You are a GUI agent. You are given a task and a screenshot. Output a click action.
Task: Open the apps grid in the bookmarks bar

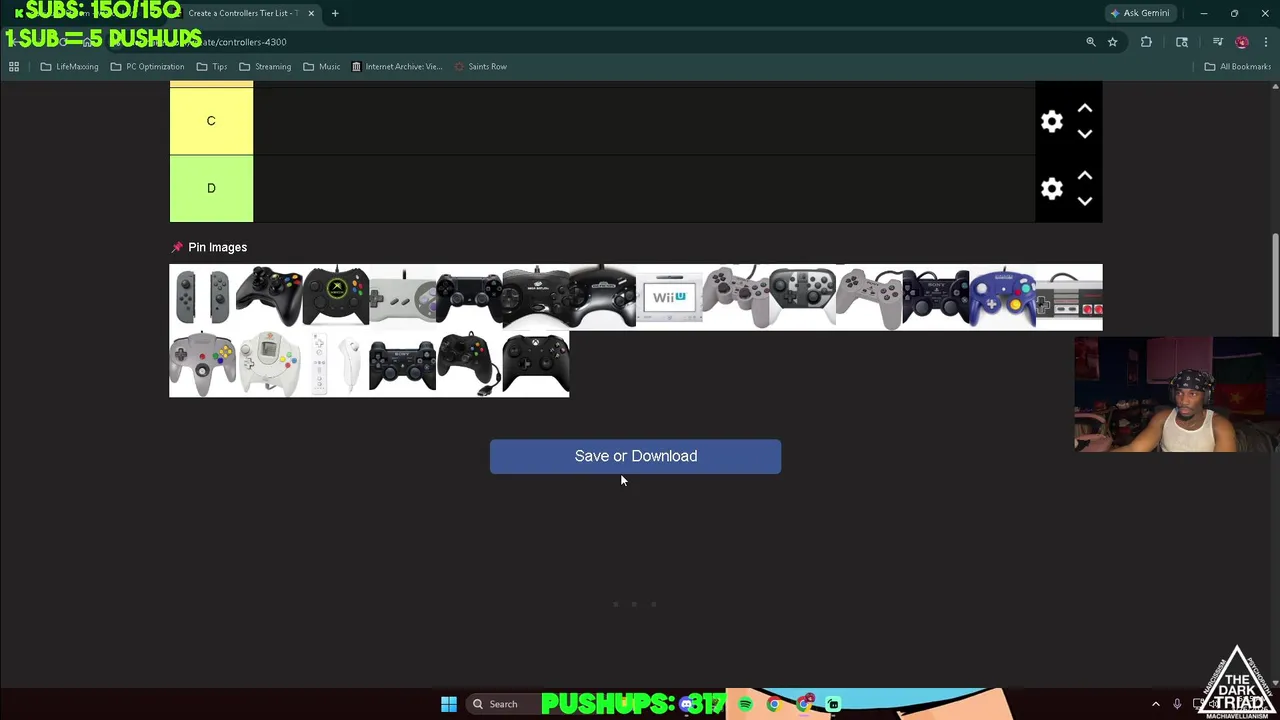click(x=14, y=66)
